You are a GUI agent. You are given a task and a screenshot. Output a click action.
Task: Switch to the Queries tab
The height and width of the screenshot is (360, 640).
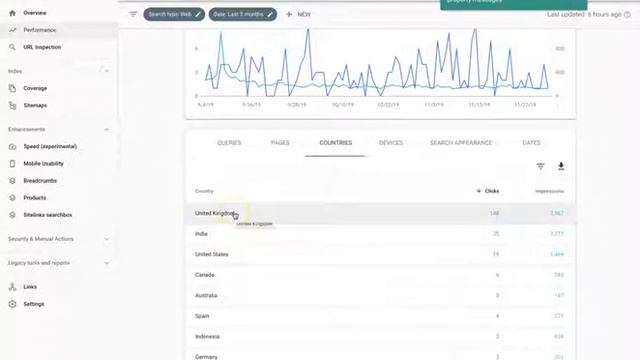click(229, 143)
